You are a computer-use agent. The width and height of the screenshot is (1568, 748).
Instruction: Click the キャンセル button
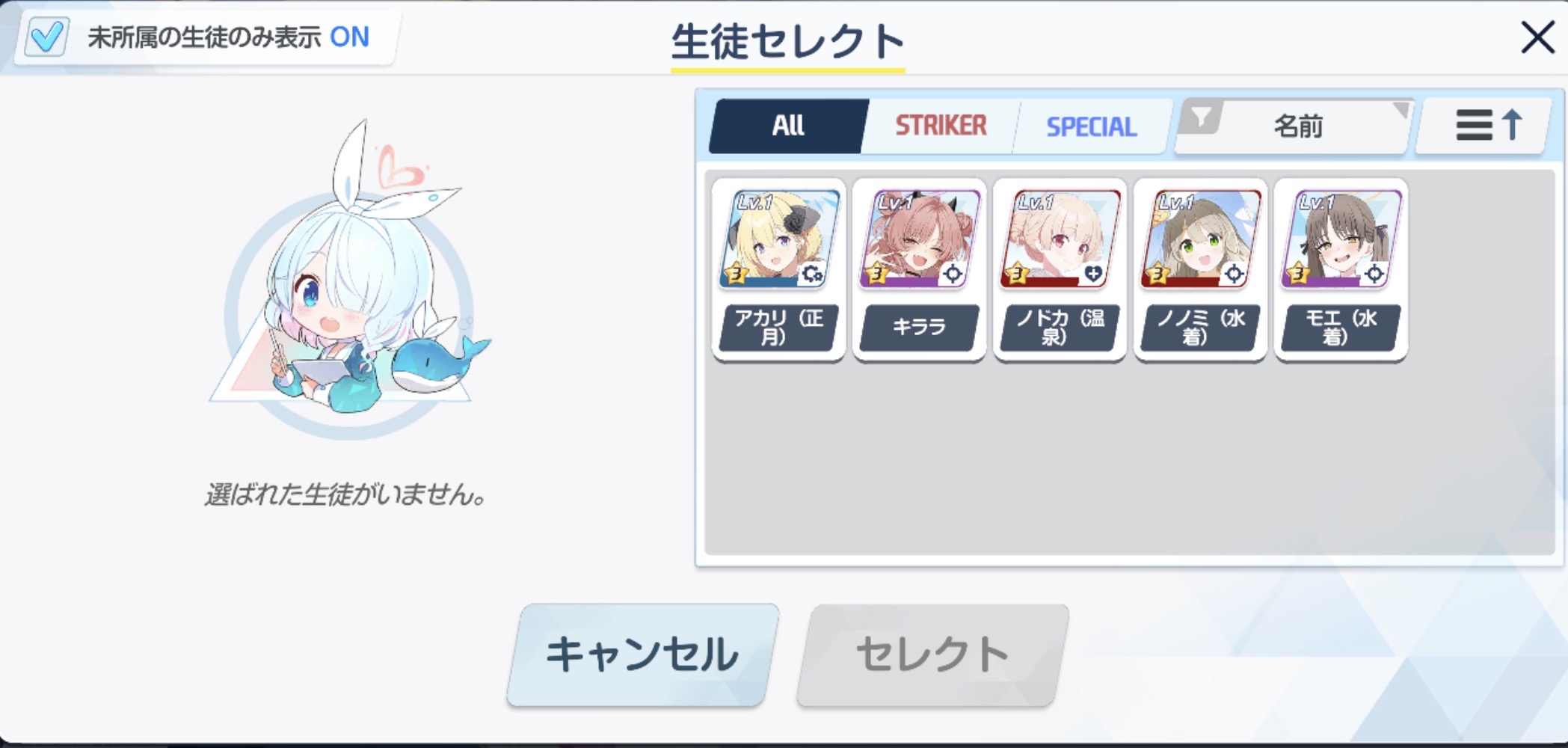click(x=642, y=654)
